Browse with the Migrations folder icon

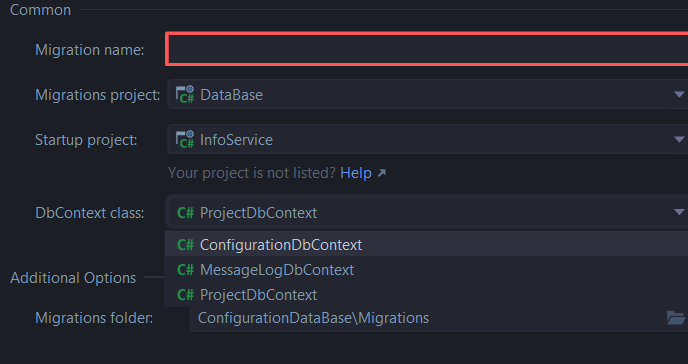pyautogui.click(x=676, y=318)
